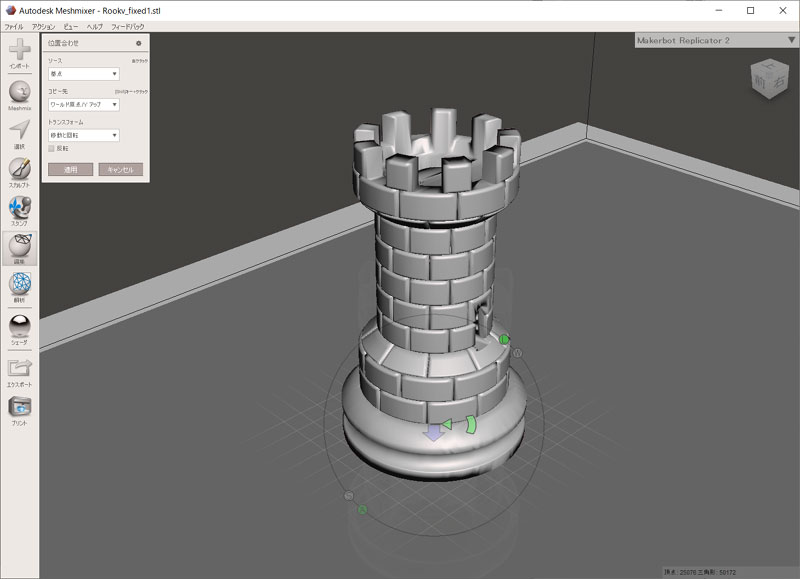
Task: Open the ビュー (View) menu
Action: pyautogui.click(x=70, y=25)
